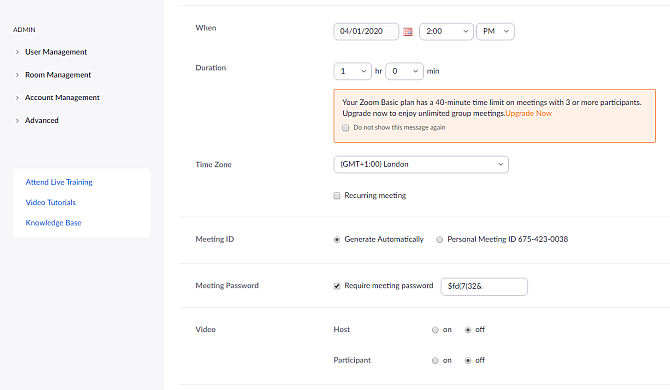The image size is (670, 390).
Task: Set Host video to off
Action: coord(468,330)
